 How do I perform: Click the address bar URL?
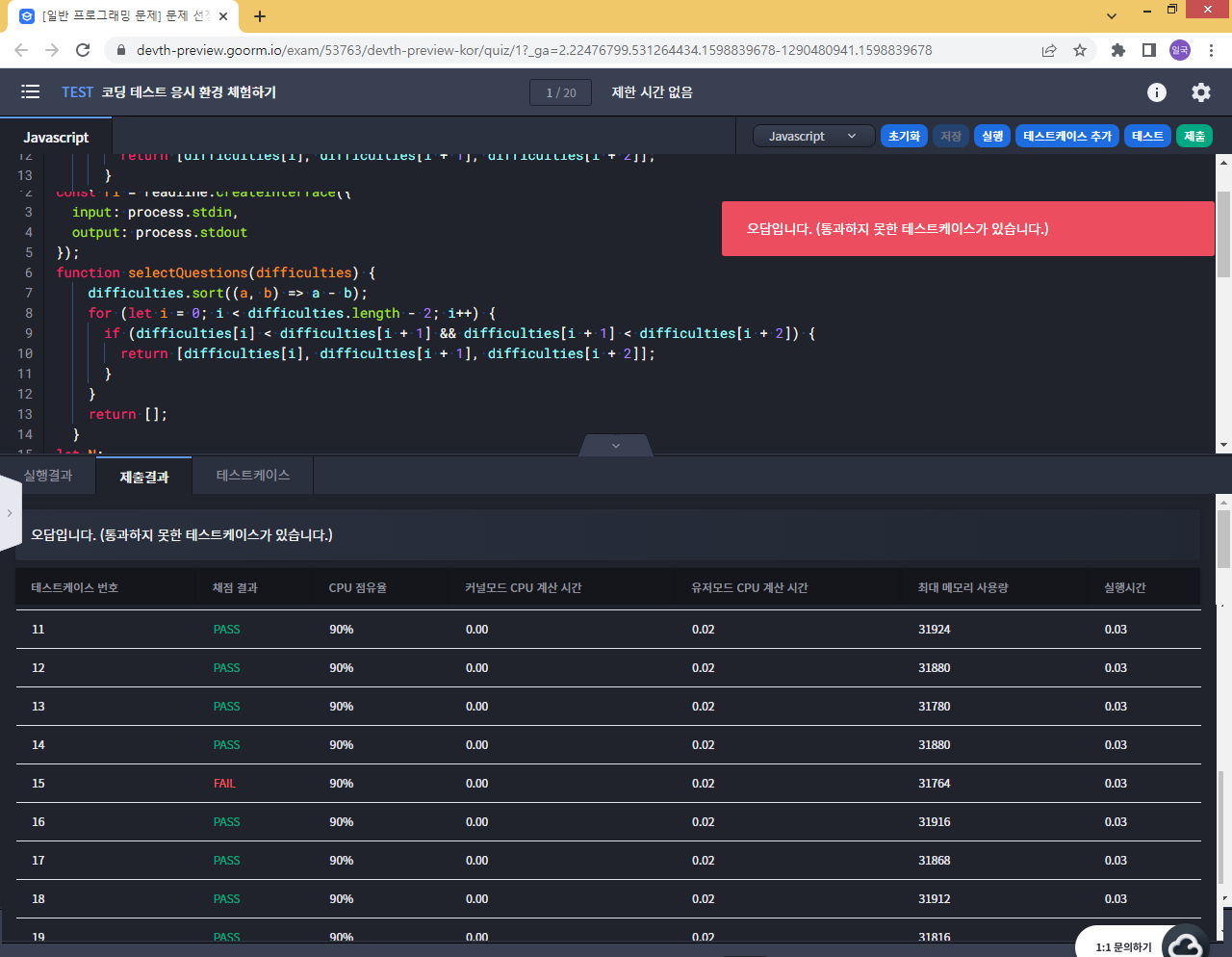pyautogui.click(x=534, y=50)
